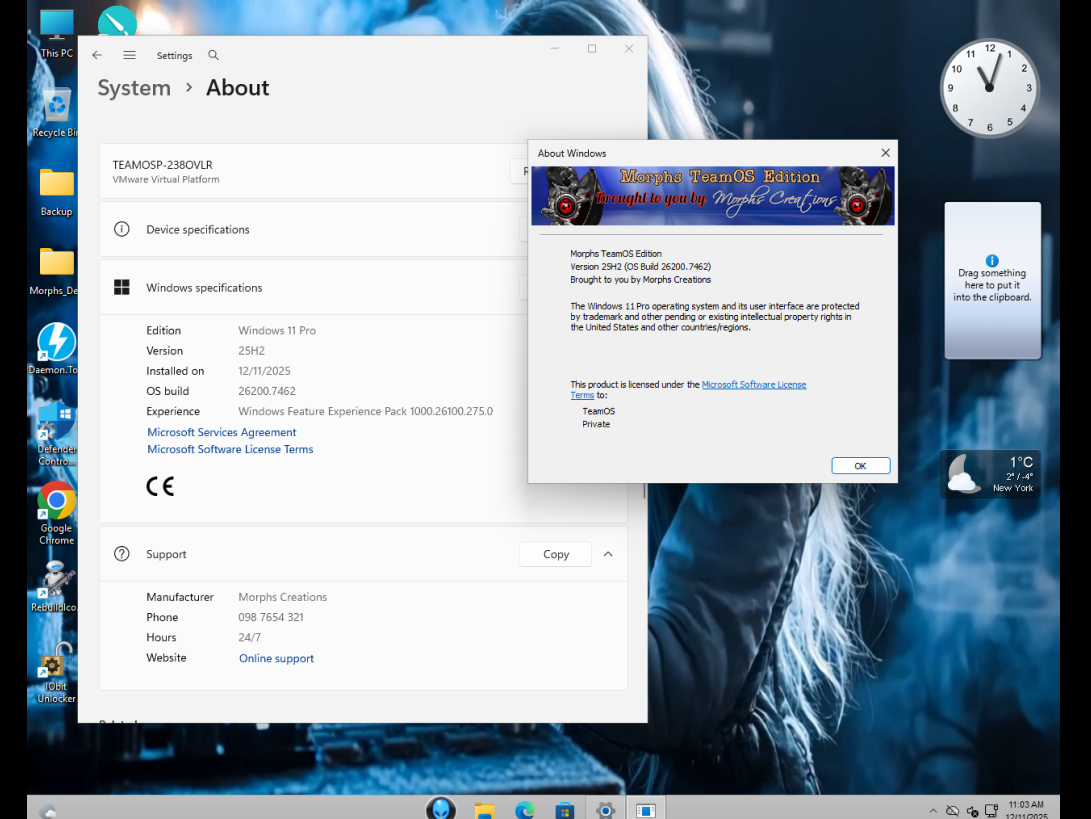Screen dimensions: 1091x819
Task: Click the TeamOS licensee name in dialog
Action: coord(598,411)
